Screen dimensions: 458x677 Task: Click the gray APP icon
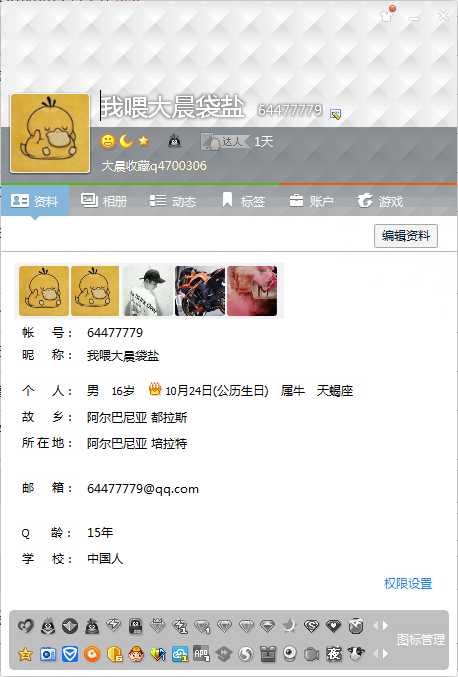point(202,655)
